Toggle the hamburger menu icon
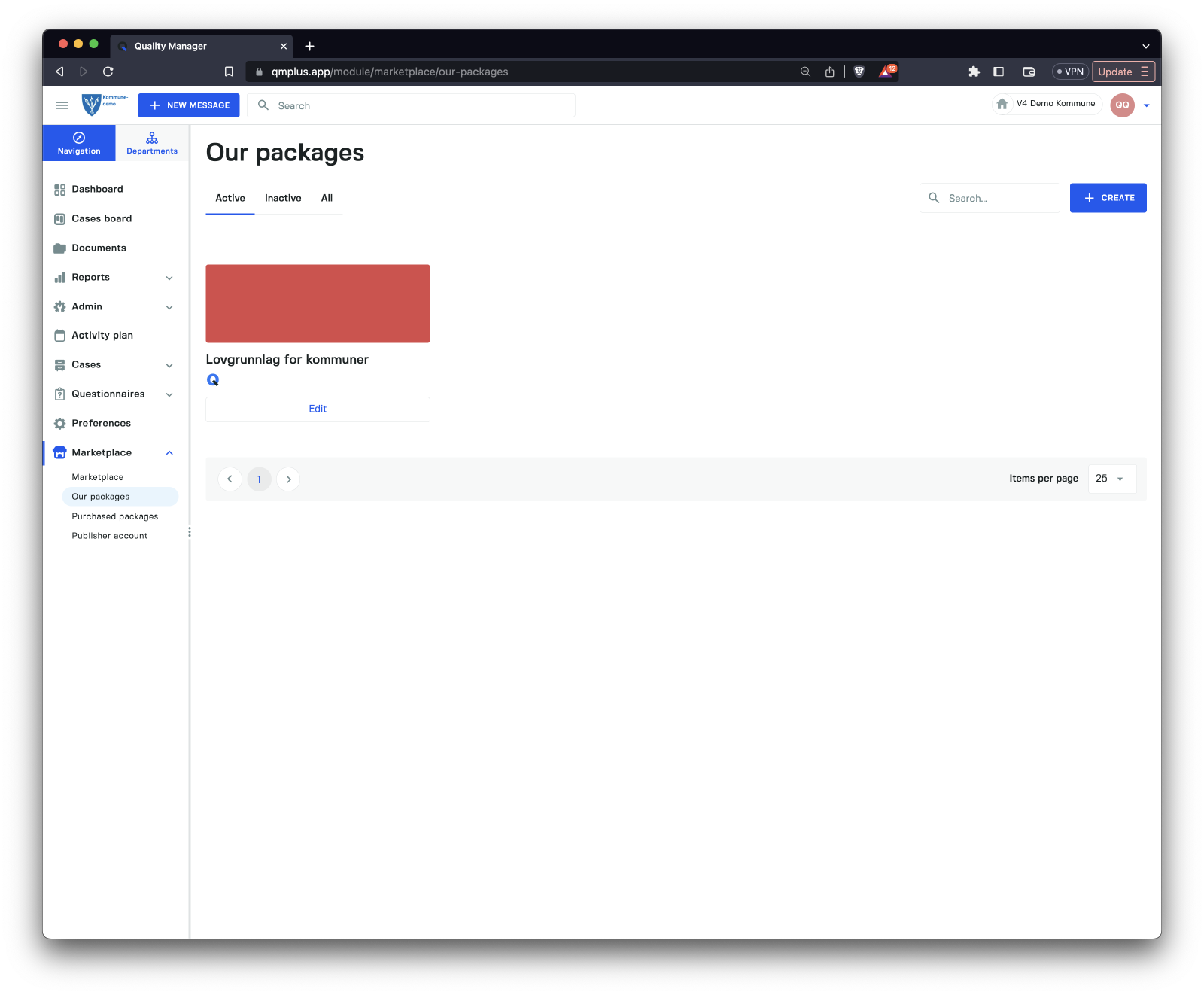The width and height of the screenshot is (1204, 995). (62, 105)
